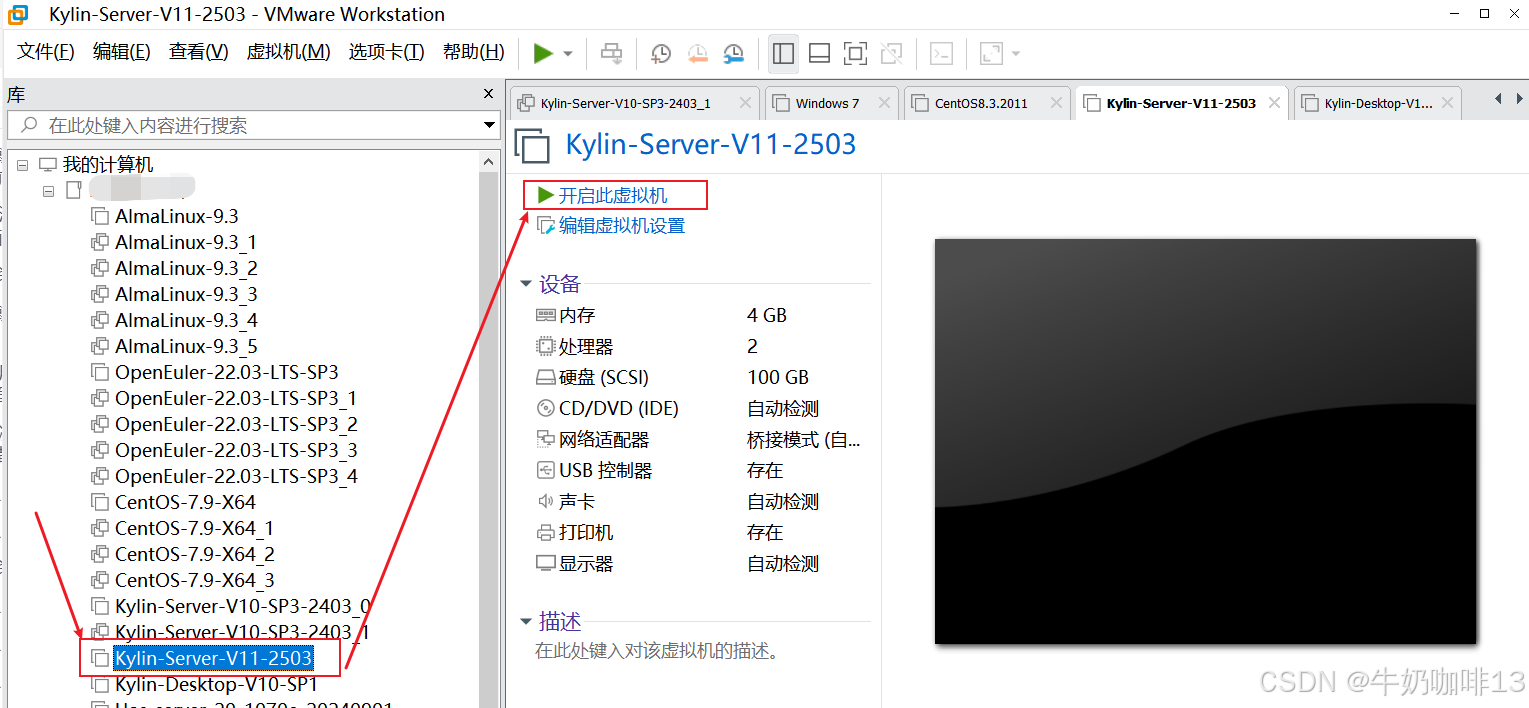Viewport: 1529px width, 708px height.
Task: Enter full screen mode icon
Action: coord(855,53)
